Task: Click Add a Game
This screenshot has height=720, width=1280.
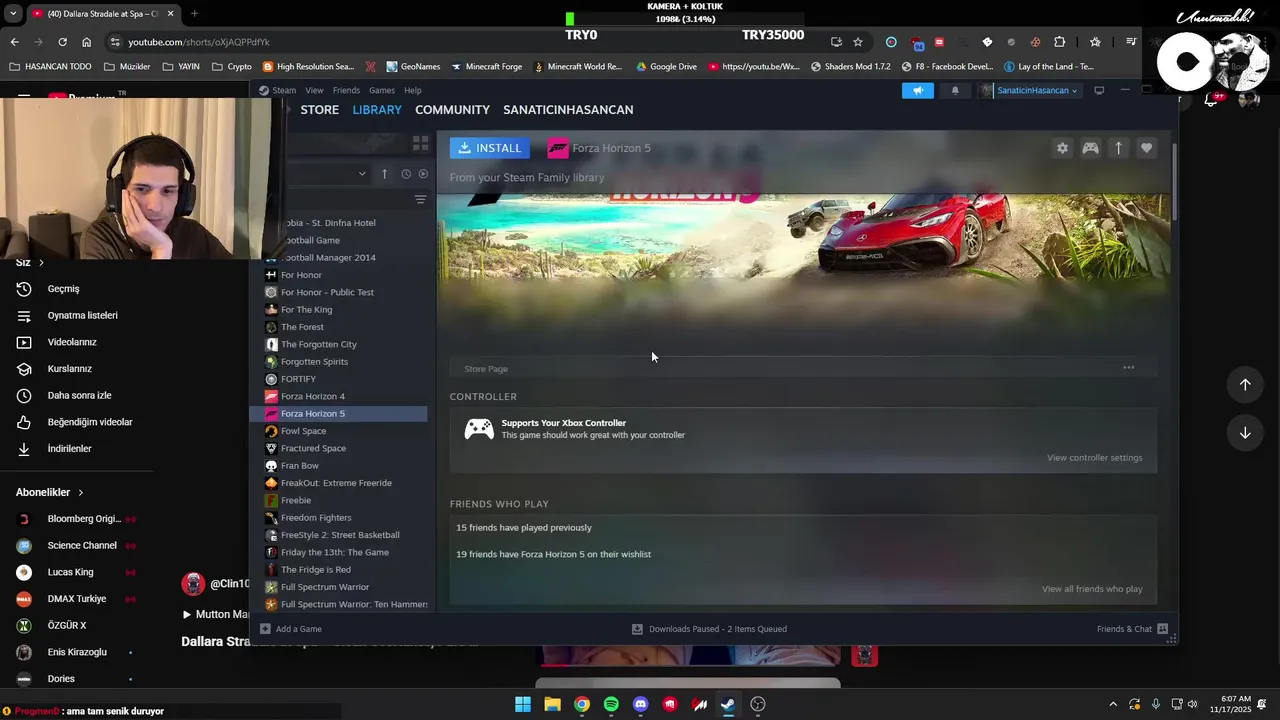Action: point(291,629)
